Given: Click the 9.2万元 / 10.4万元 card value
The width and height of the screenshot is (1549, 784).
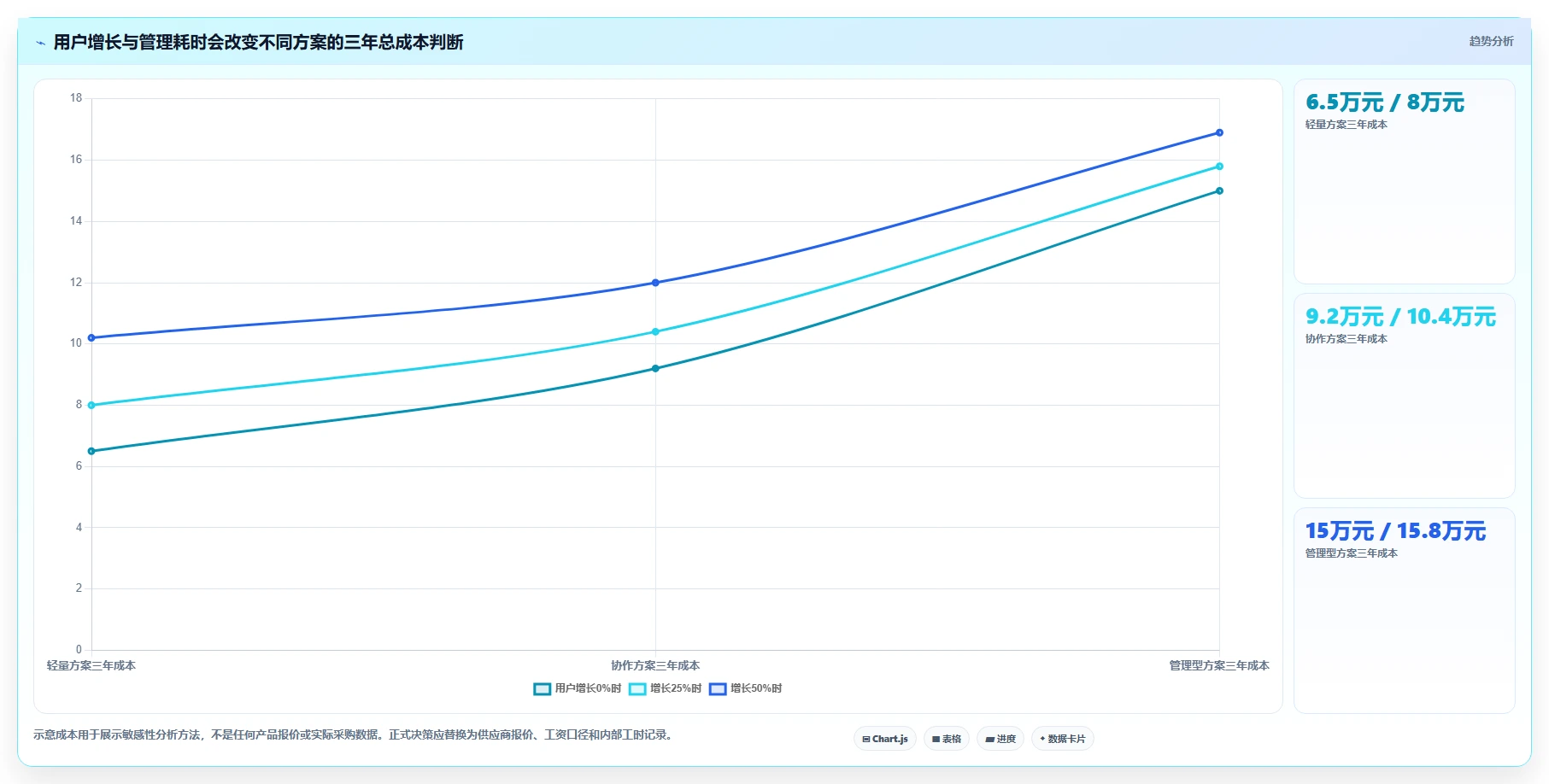Looking at the screenshot, I should point(1400,317).
